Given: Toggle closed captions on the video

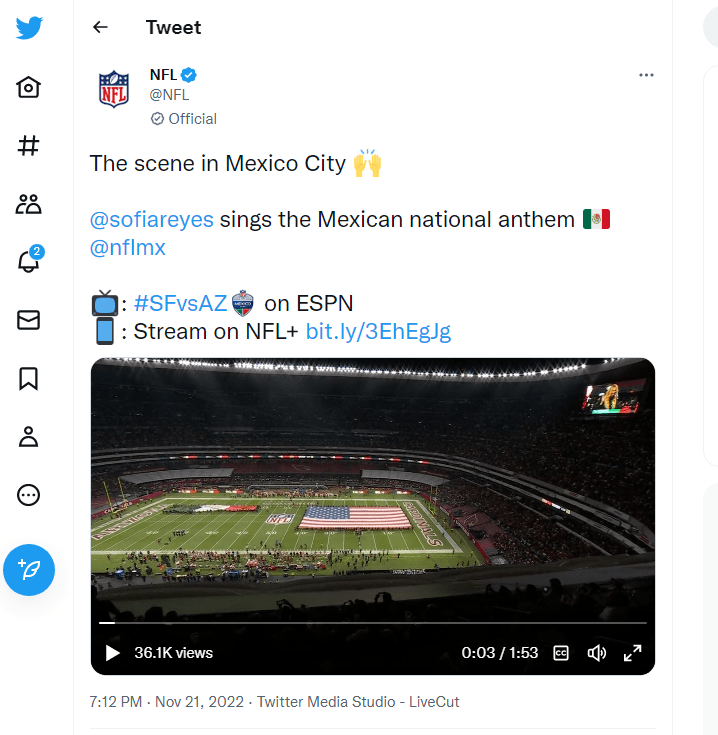Looking at the screenshot, I should (x=561, y=653).
